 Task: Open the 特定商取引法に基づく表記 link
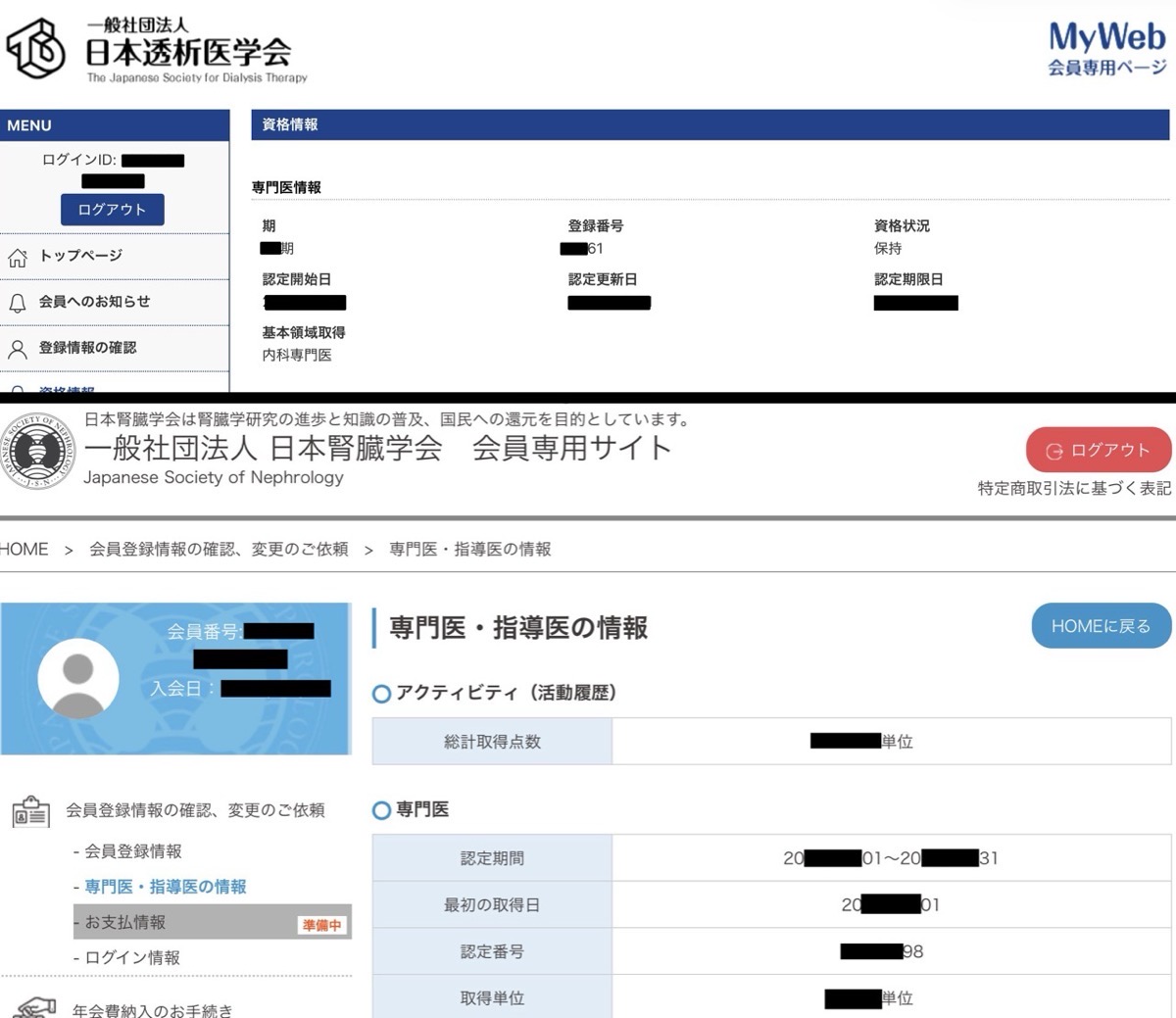coord(1073,487)
